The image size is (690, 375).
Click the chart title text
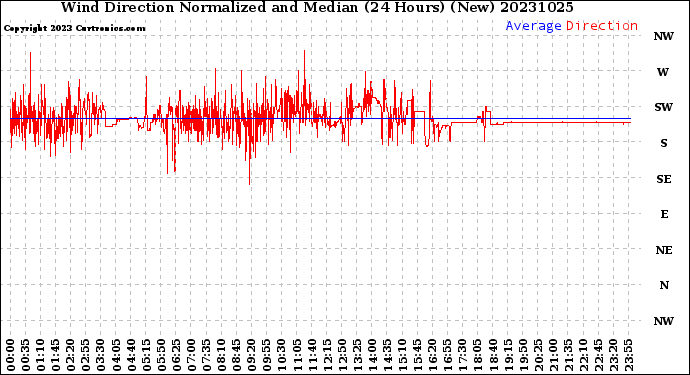[x=317, y=7]
